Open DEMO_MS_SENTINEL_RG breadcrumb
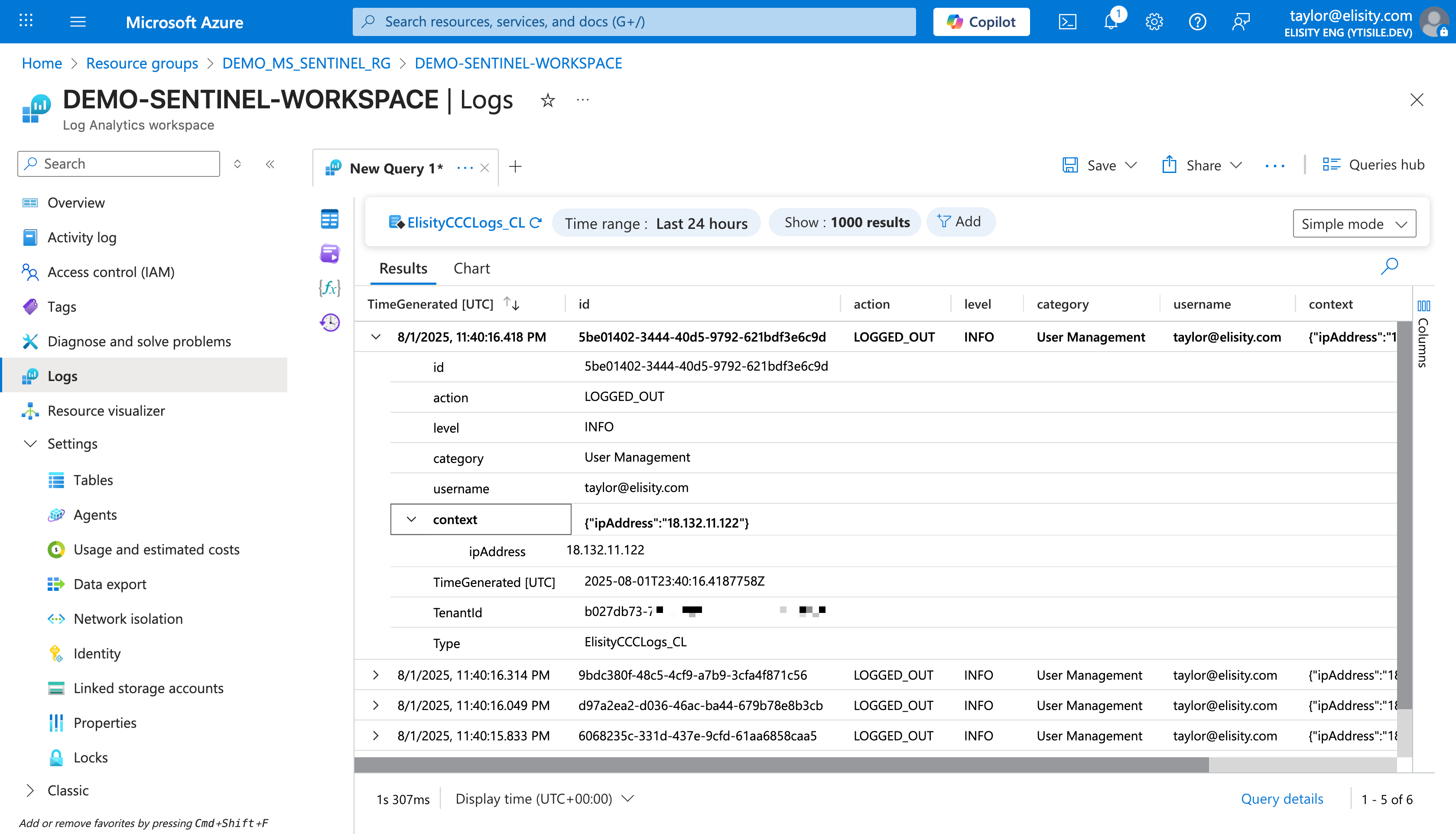The width and height of the screenshot is (1456, 834). pyautogui.click(x=306, y=63)
